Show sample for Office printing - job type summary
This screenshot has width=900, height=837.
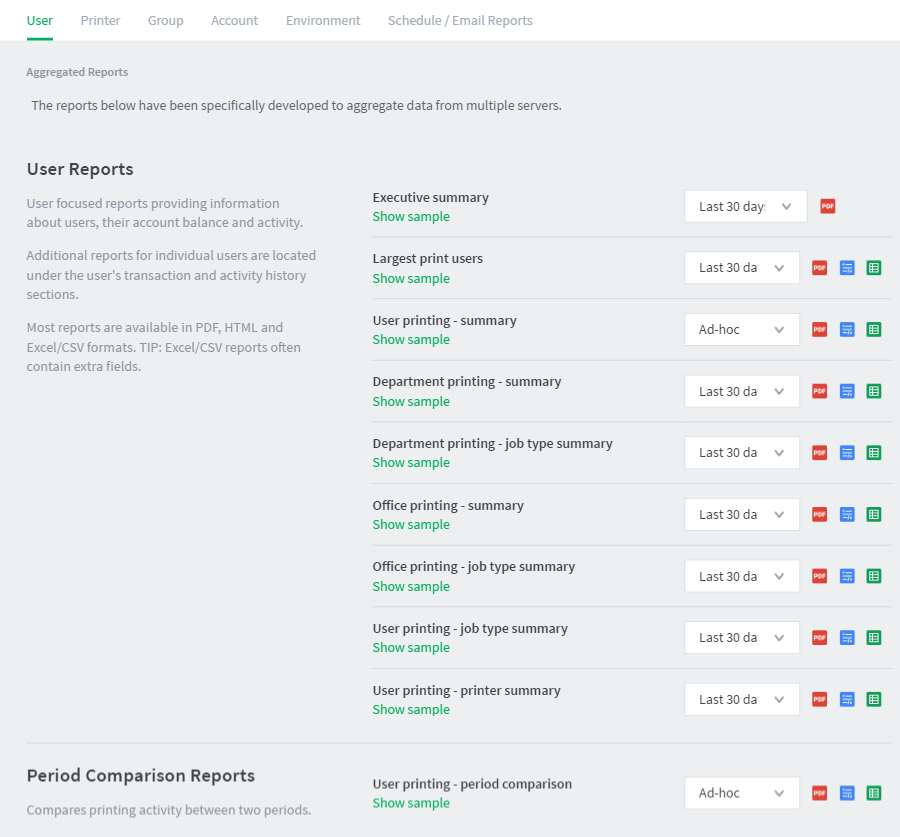411,586
